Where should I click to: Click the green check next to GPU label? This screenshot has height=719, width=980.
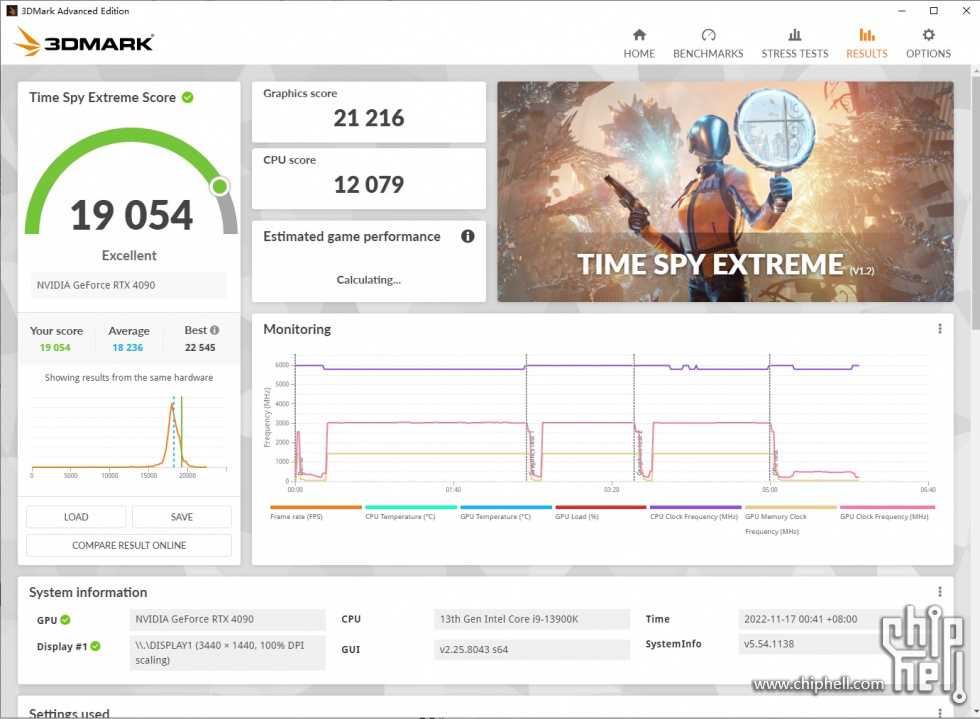click(66, 620)
